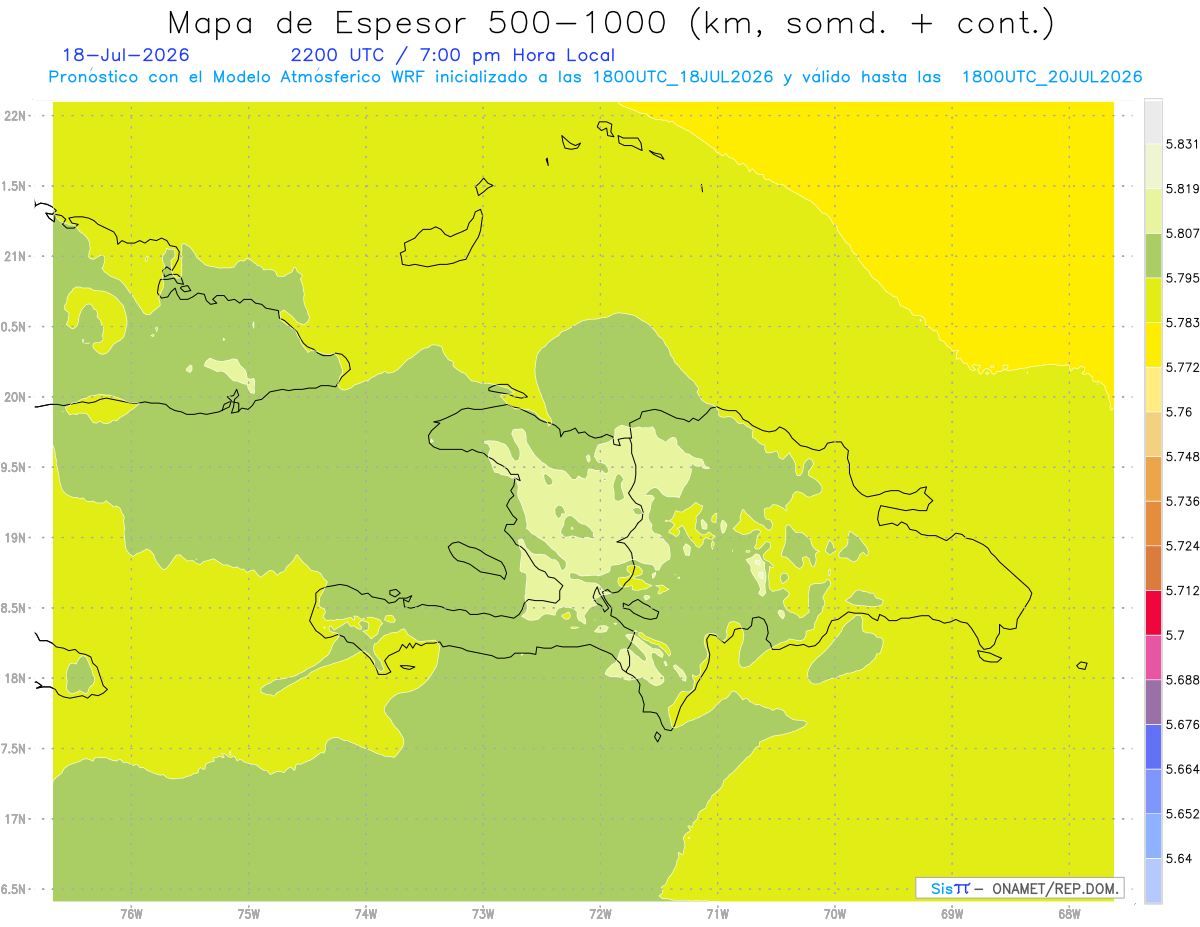Select the "22N" latitude axis label
Screen dimensions: 1200x927
(15, 116)
